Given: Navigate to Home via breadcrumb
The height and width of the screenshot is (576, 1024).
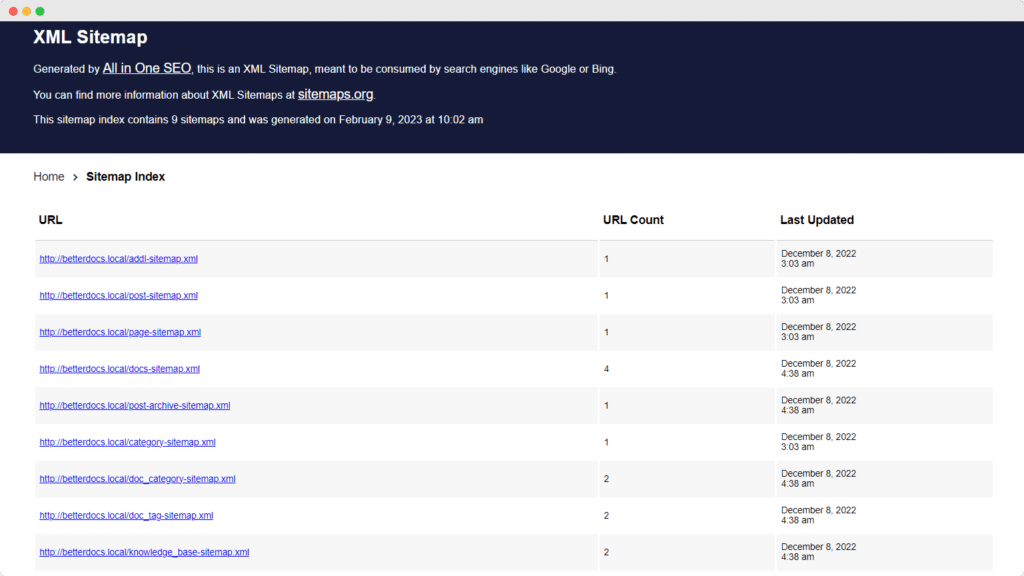Looking at the screenshot, I should [49, 176].
